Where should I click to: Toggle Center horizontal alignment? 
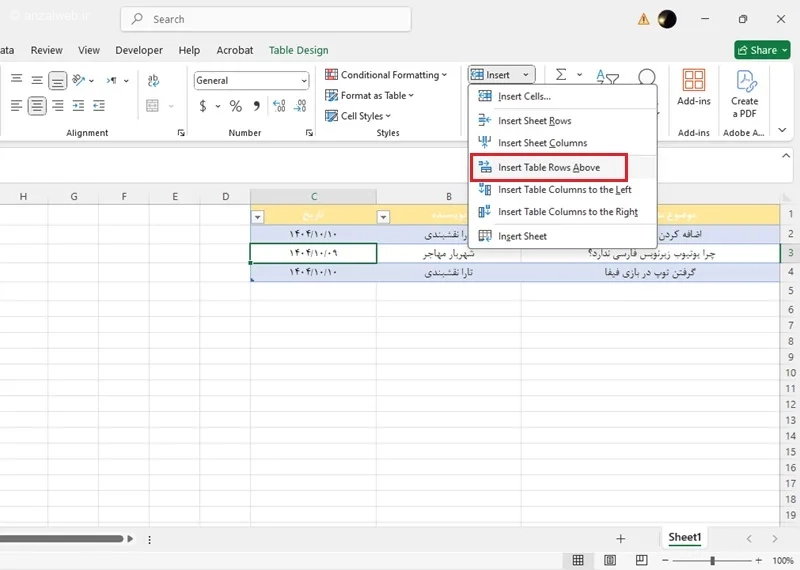click(x=37, y=106)
